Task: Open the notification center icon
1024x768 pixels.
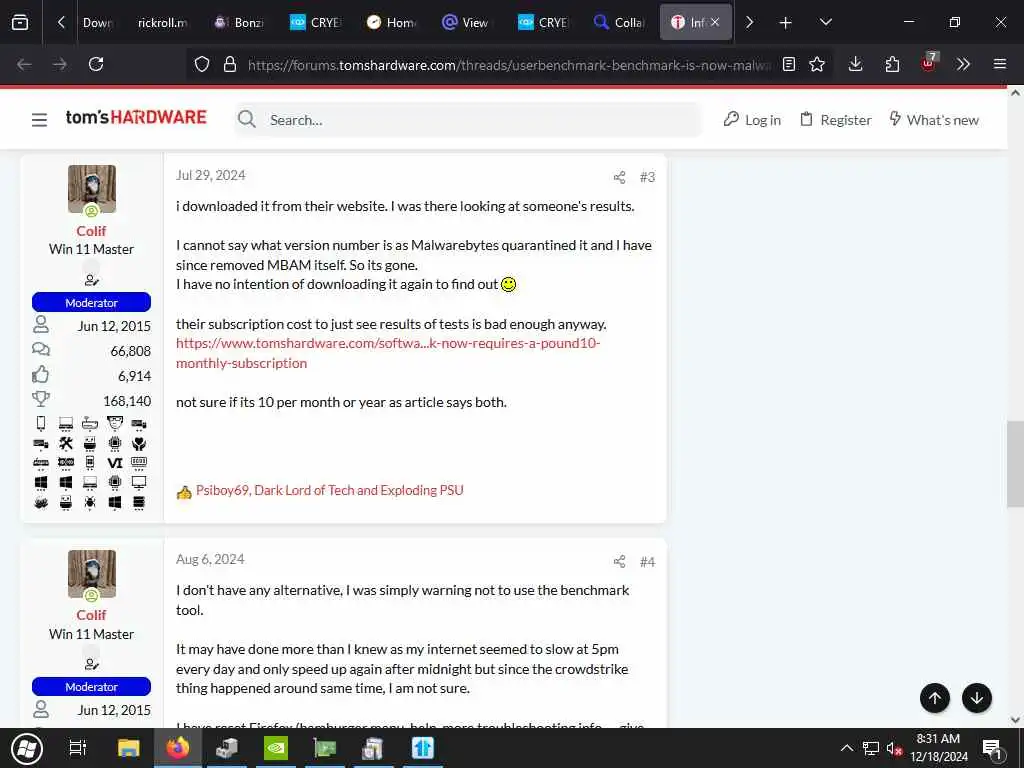Action: click(992, 749)
